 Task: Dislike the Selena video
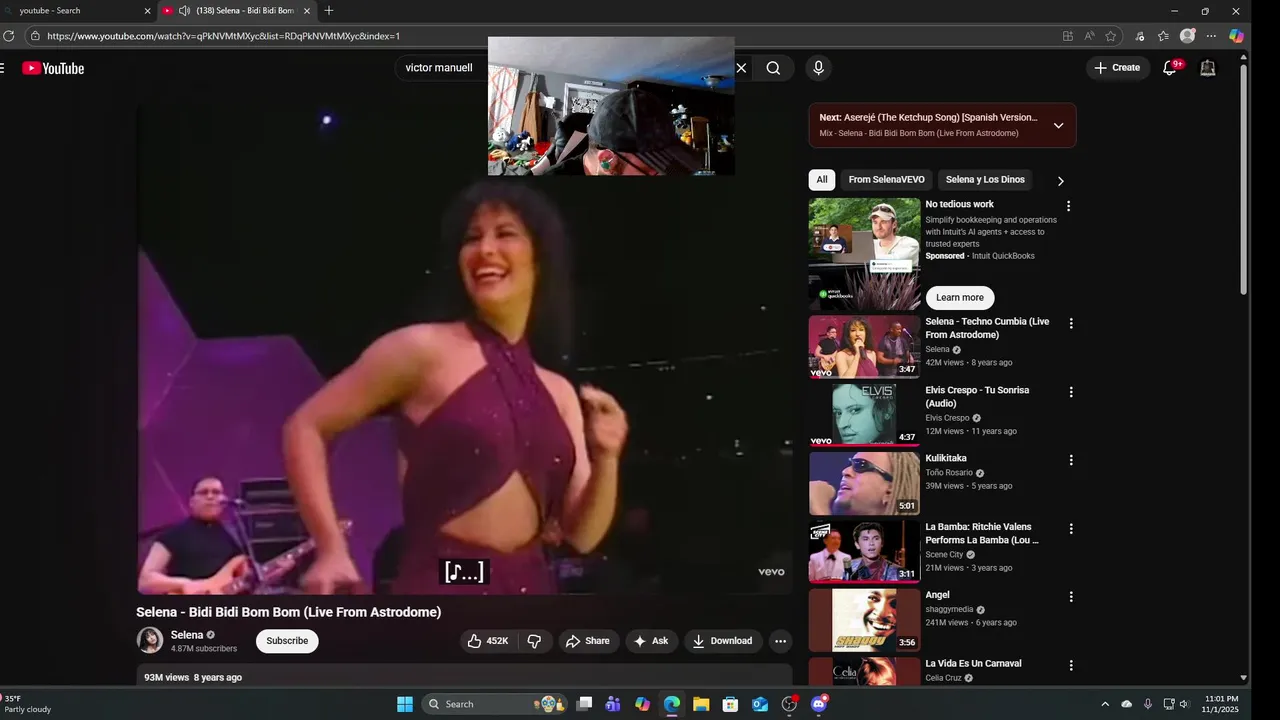(x=535, y=641)
